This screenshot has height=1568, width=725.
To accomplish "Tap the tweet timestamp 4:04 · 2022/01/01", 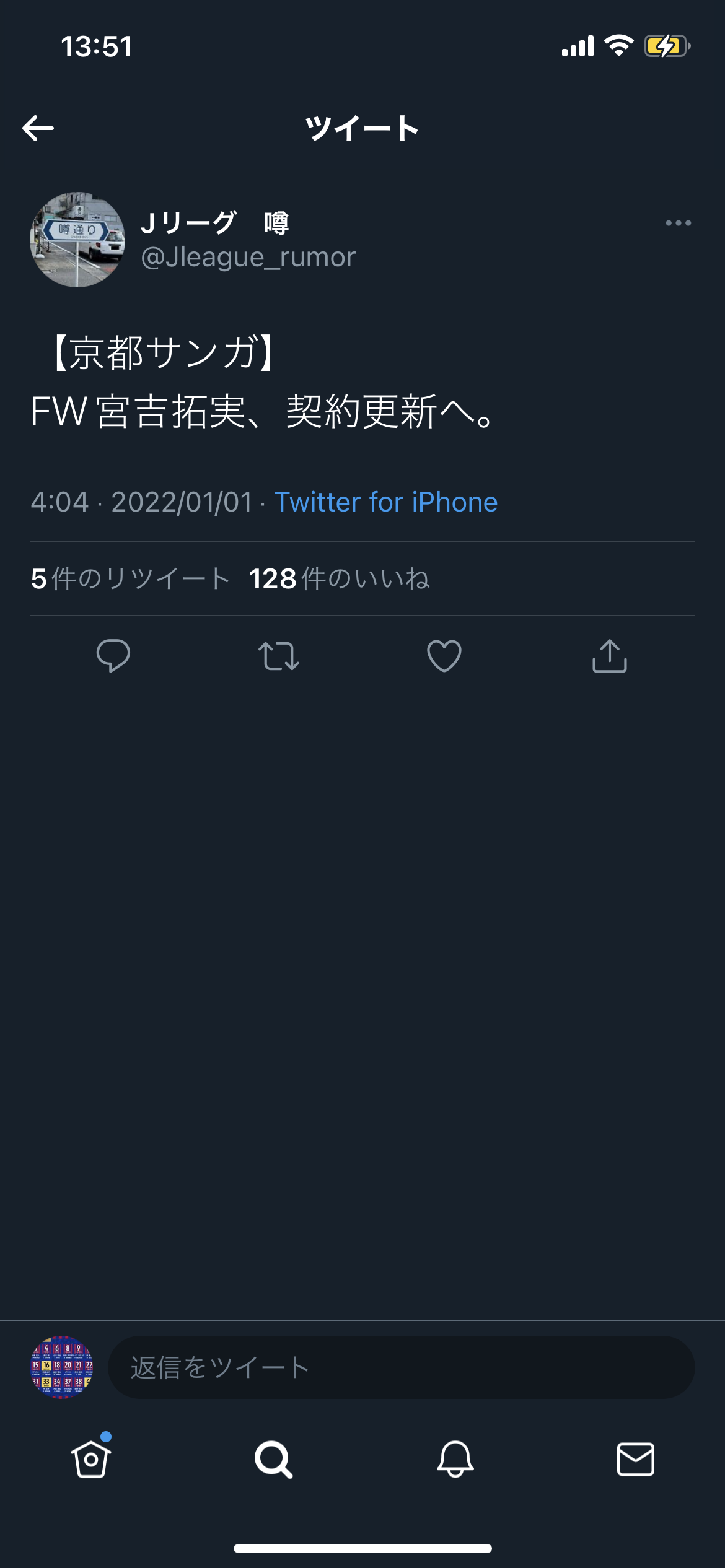I will tap(142, 502).
